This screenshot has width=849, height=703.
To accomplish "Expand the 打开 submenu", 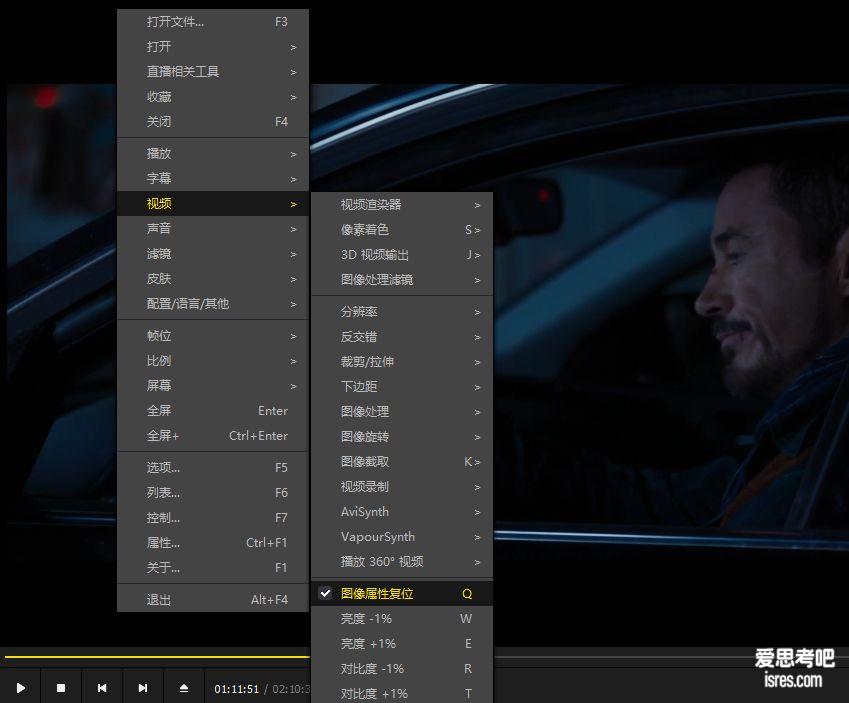I will click(x=213, y=47).
